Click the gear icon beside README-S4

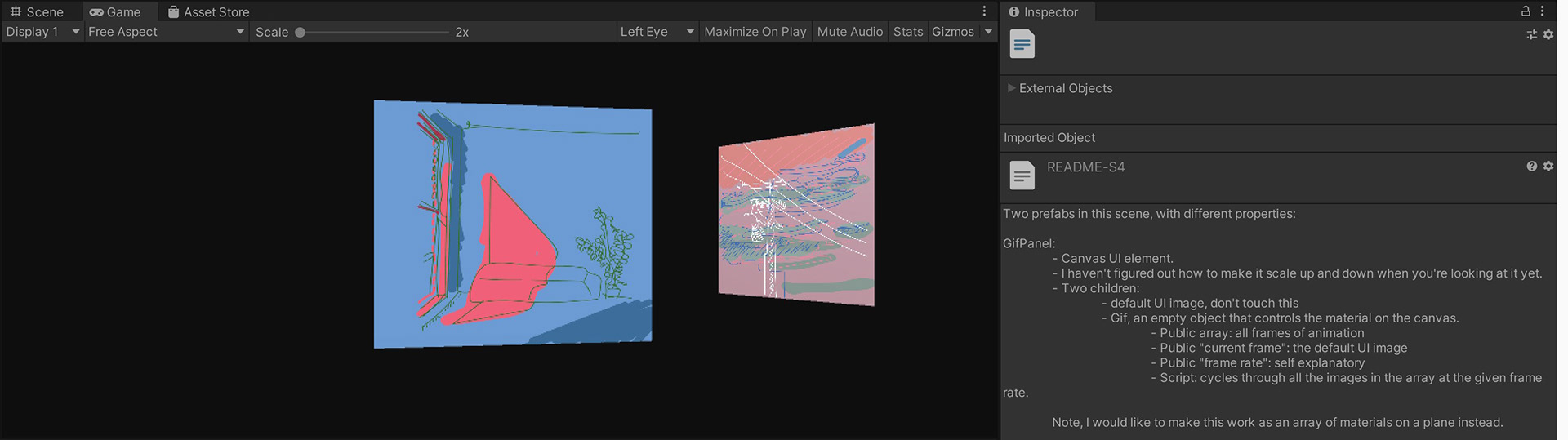(x=1548, y=167)
